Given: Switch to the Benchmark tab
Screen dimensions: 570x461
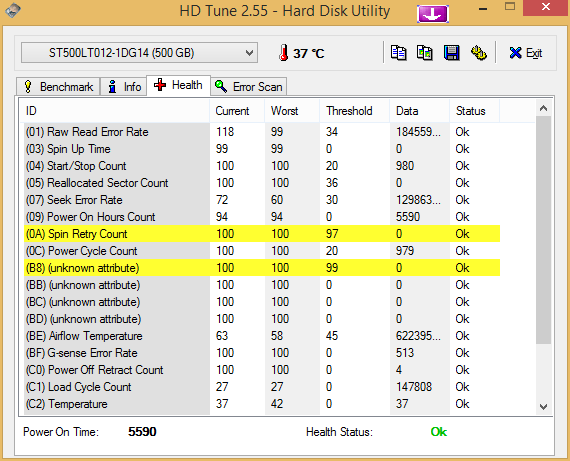Looking at the screenshot, I should click(58, 87).
